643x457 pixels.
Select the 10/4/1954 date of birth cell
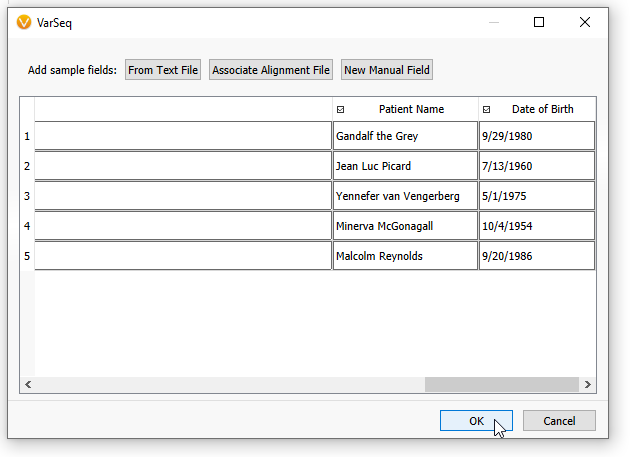[x=537, y=226]
